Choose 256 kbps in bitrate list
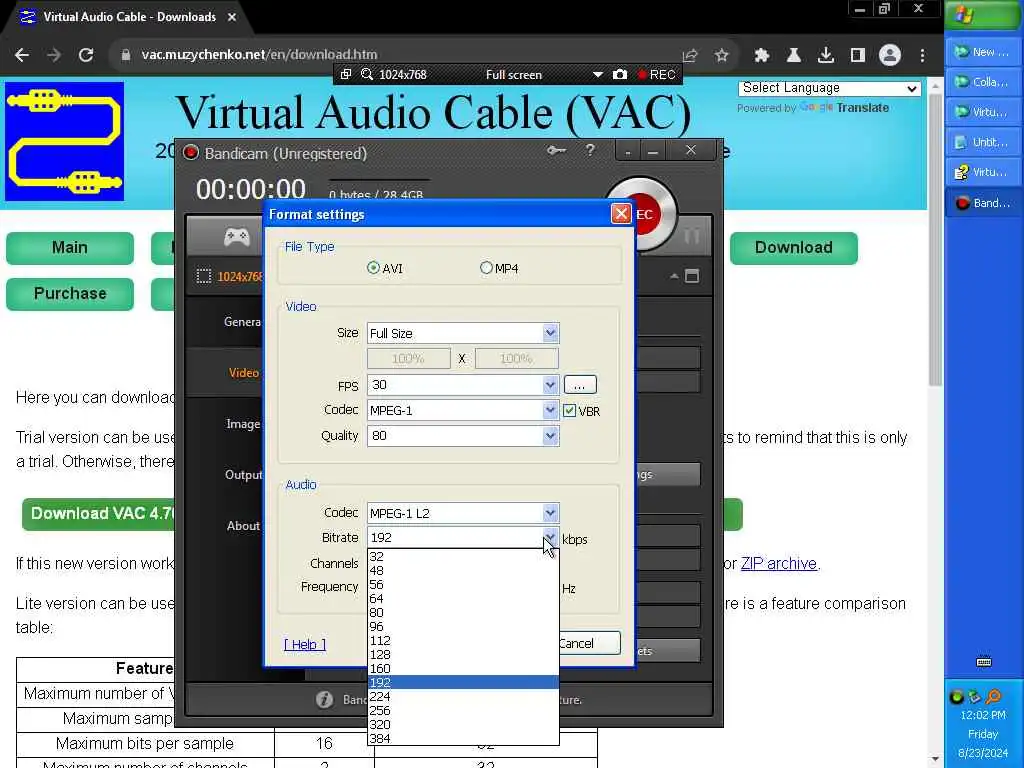The width and height of the screenshot is (1024, 768). click(463, 711)
